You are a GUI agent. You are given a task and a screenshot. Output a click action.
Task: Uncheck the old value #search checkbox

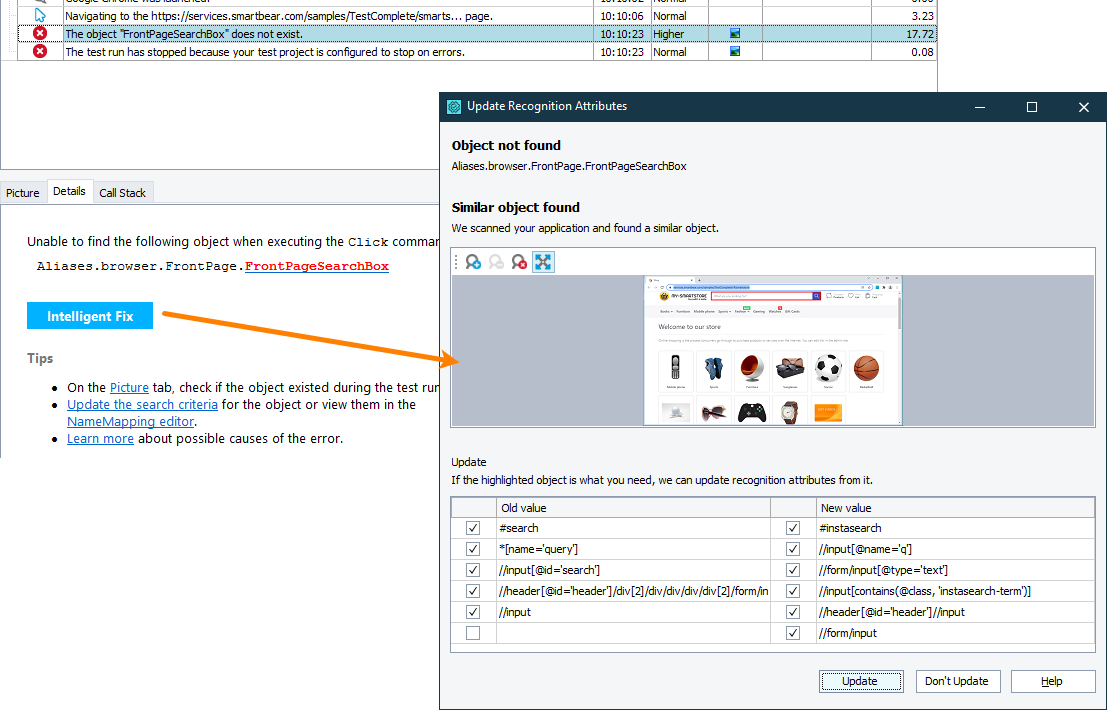[473, 528]
